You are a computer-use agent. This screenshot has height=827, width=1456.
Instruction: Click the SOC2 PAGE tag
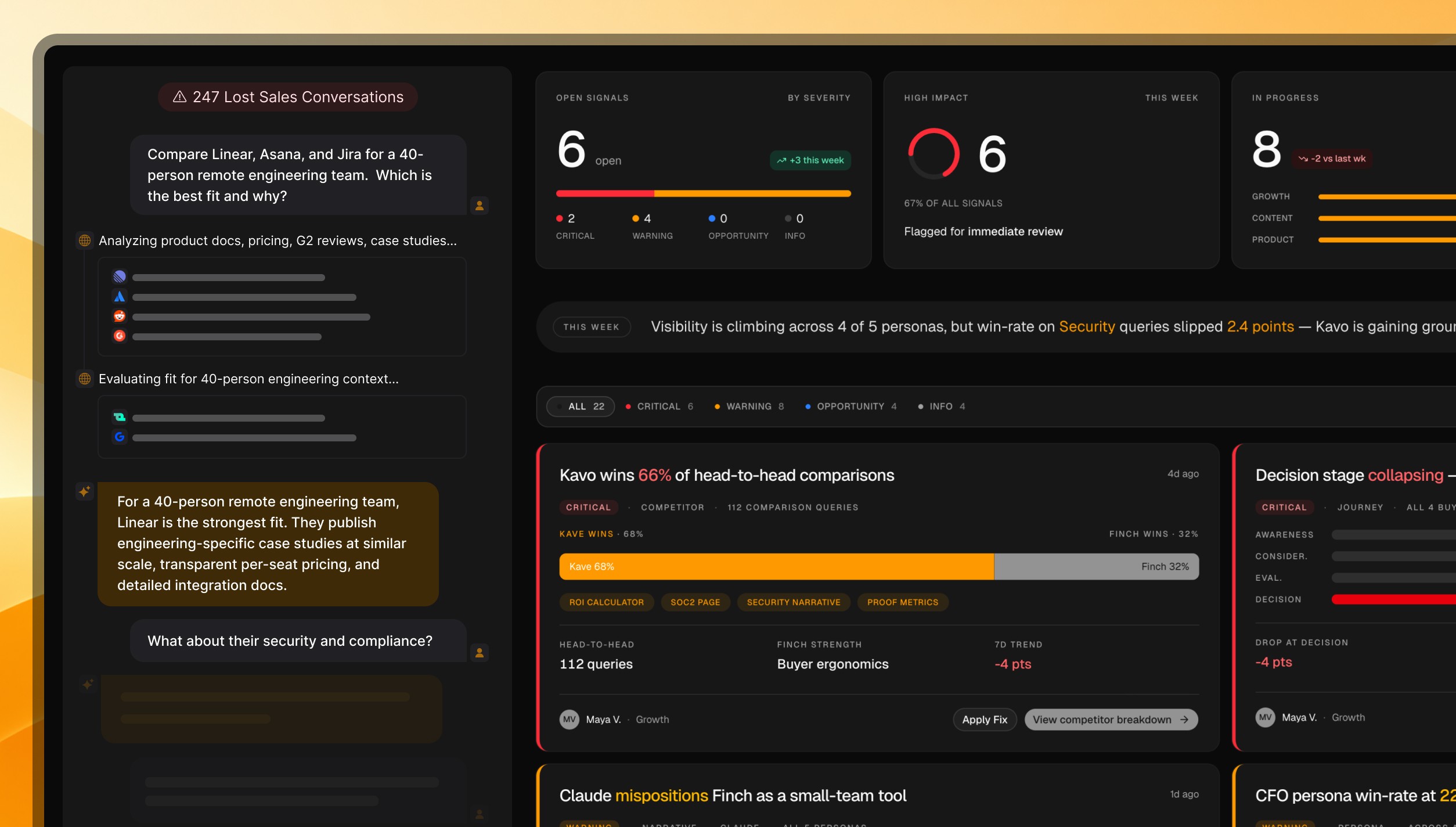coord(695,602)
